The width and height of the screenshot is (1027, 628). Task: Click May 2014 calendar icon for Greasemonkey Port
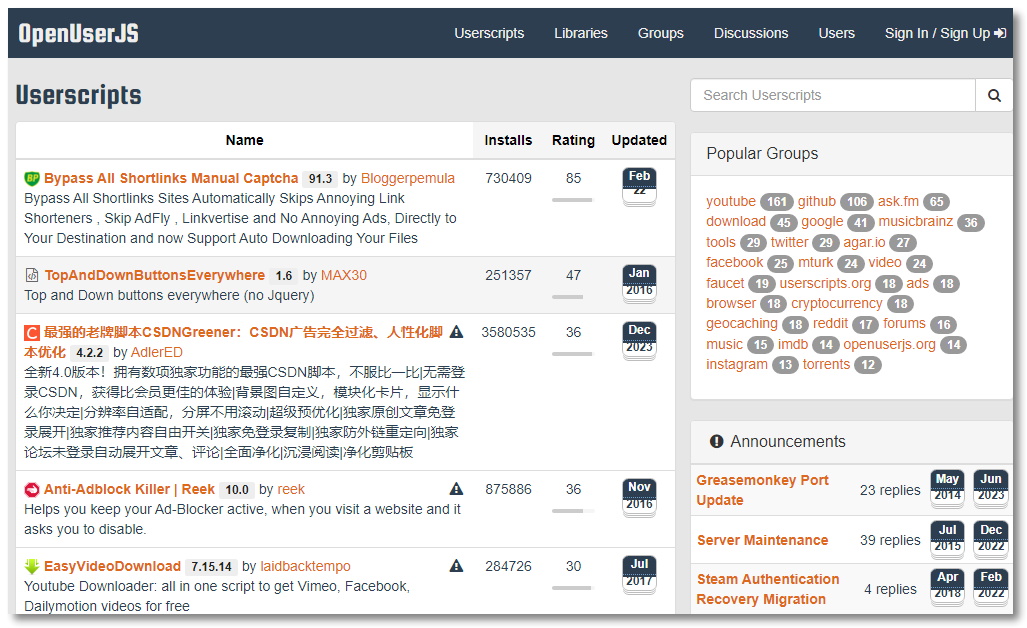point(947,489)
